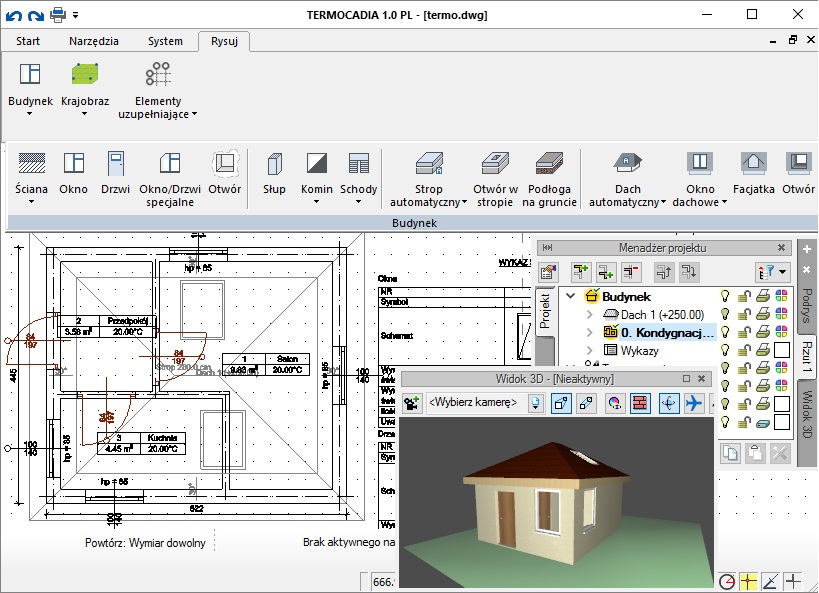This screenshot has height=593, width=819.
Task: Open the dropdown arrow under Komin
Action: [317, 202]
